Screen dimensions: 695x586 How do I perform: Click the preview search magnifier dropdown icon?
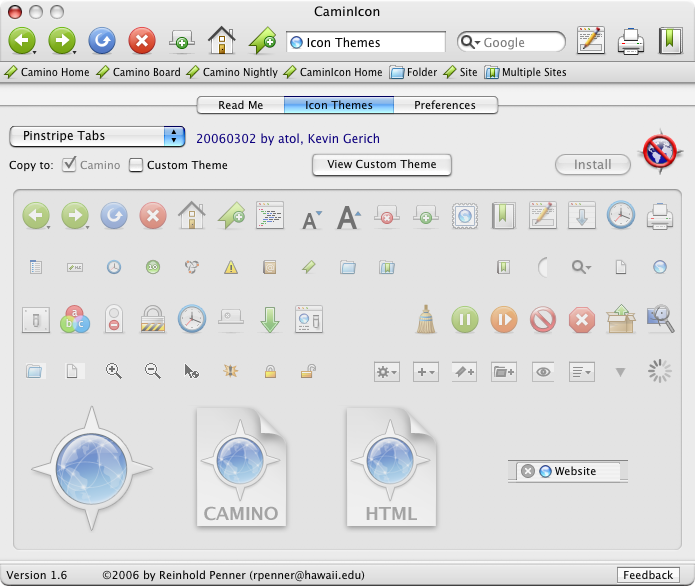pyautogui.click(x=581, y=267)
